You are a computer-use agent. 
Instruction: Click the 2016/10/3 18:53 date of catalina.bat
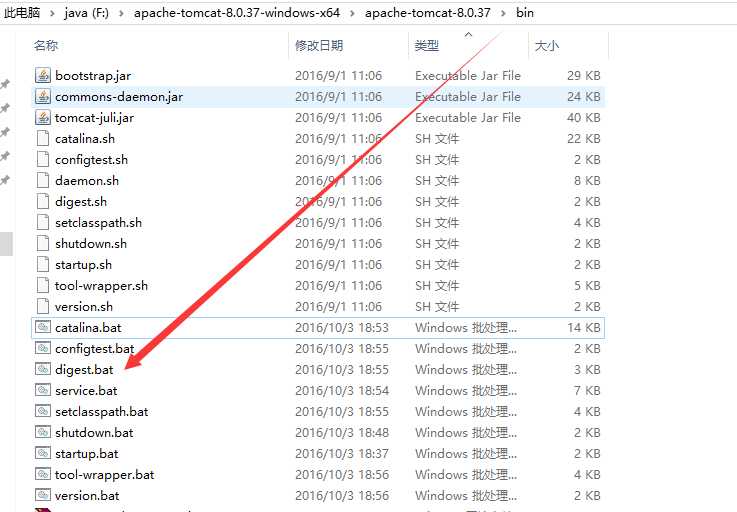pos(342,328)
